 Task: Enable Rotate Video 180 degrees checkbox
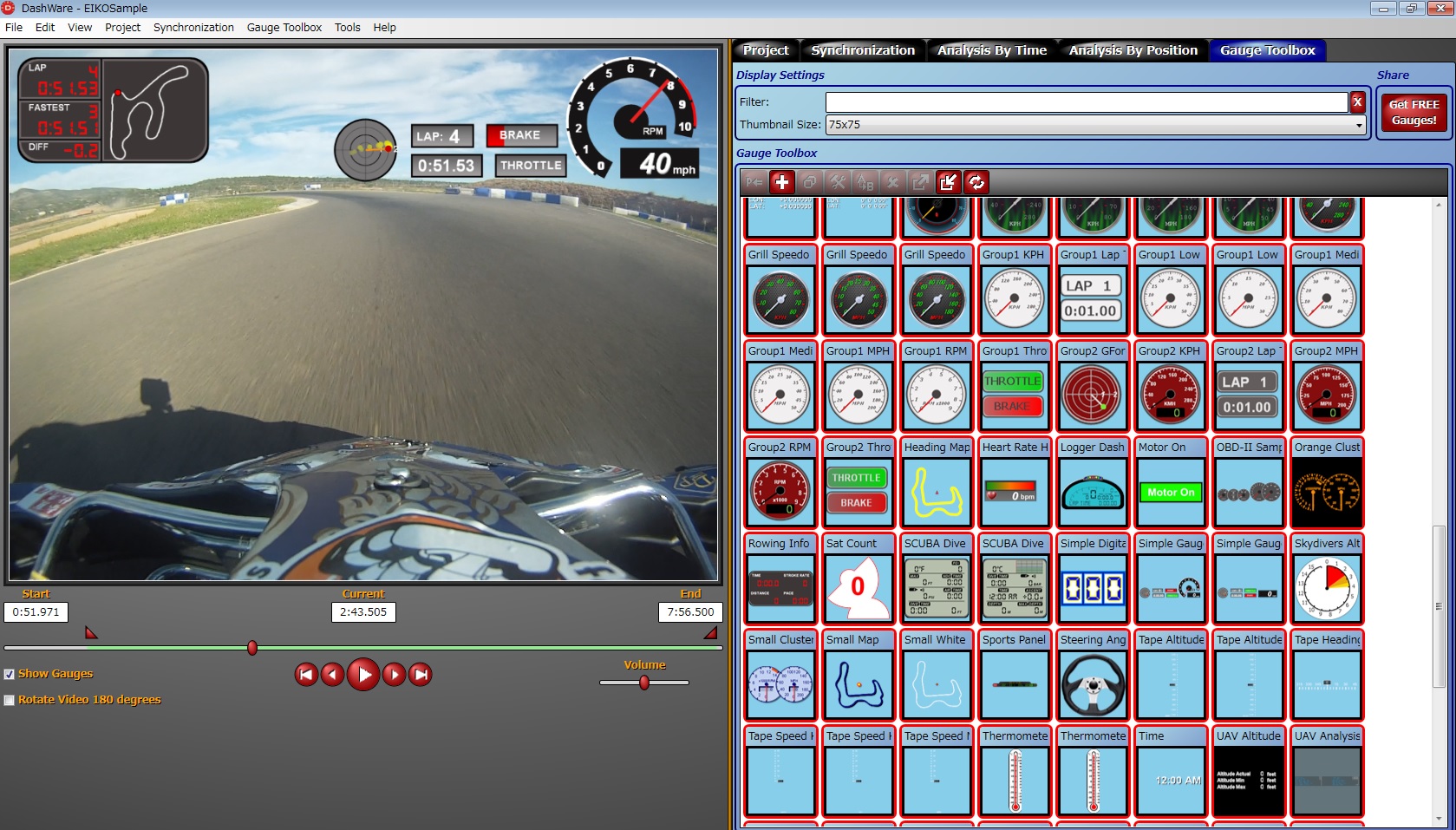click(9, 700)
